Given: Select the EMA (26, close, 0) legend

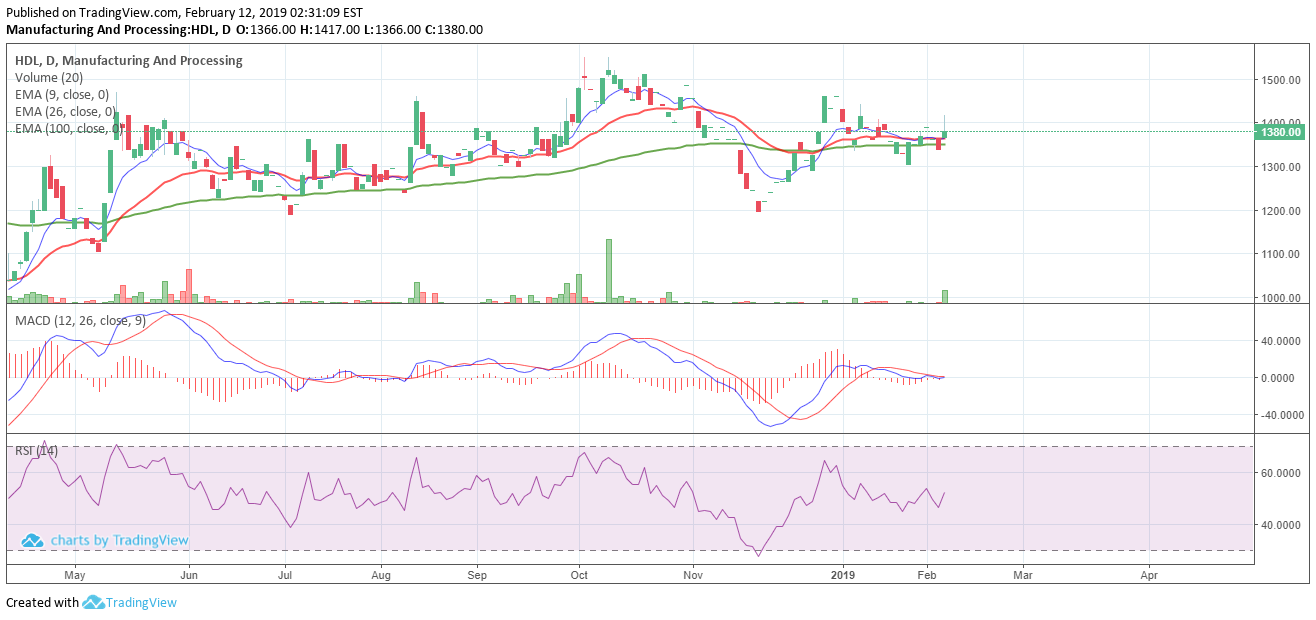Looking at the screenshot, I should tap(65, 112).
